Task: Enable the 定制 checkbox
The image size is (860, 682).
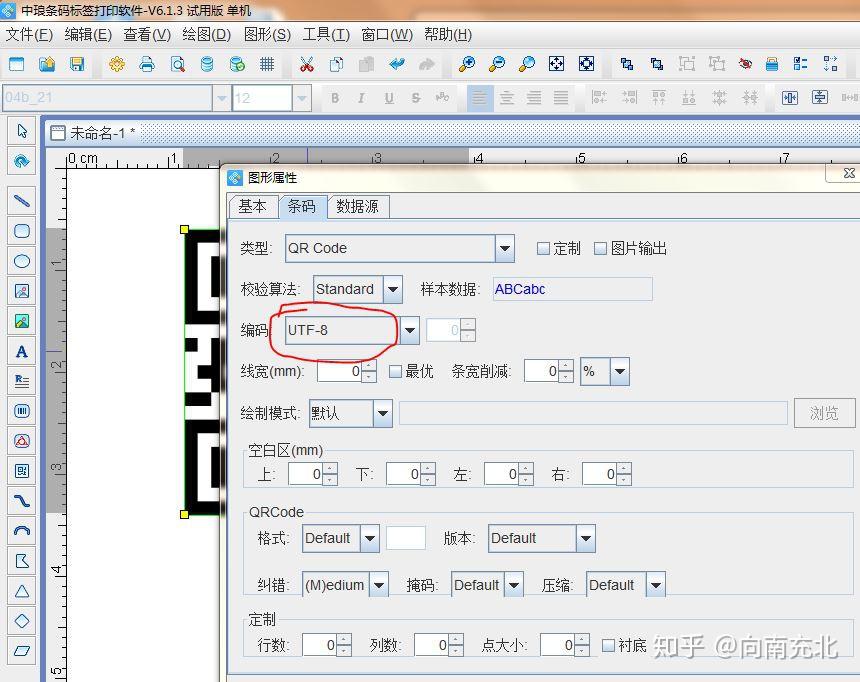Action: tap(543, 249)
